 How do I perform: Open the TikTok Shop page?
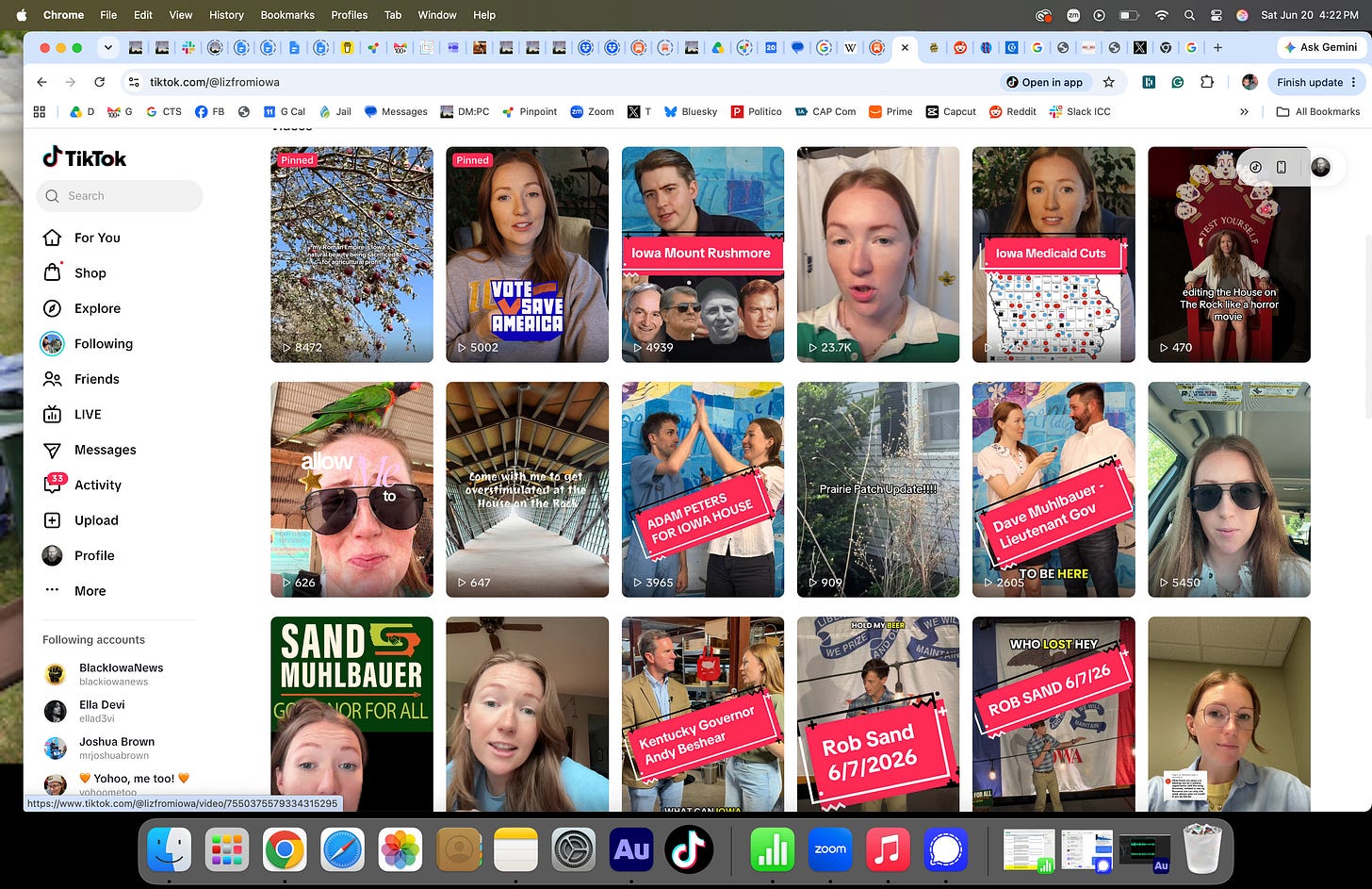point(74,272)
